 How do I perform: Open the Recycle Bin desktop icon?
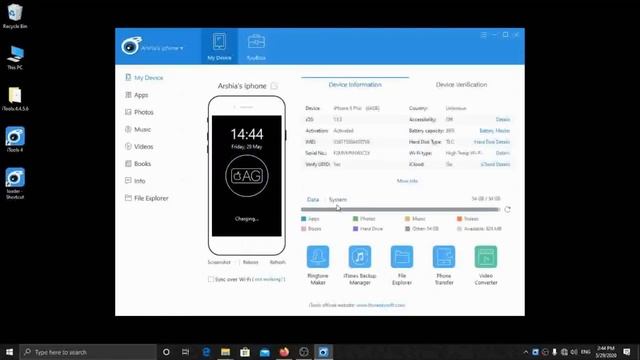[15, 16]
